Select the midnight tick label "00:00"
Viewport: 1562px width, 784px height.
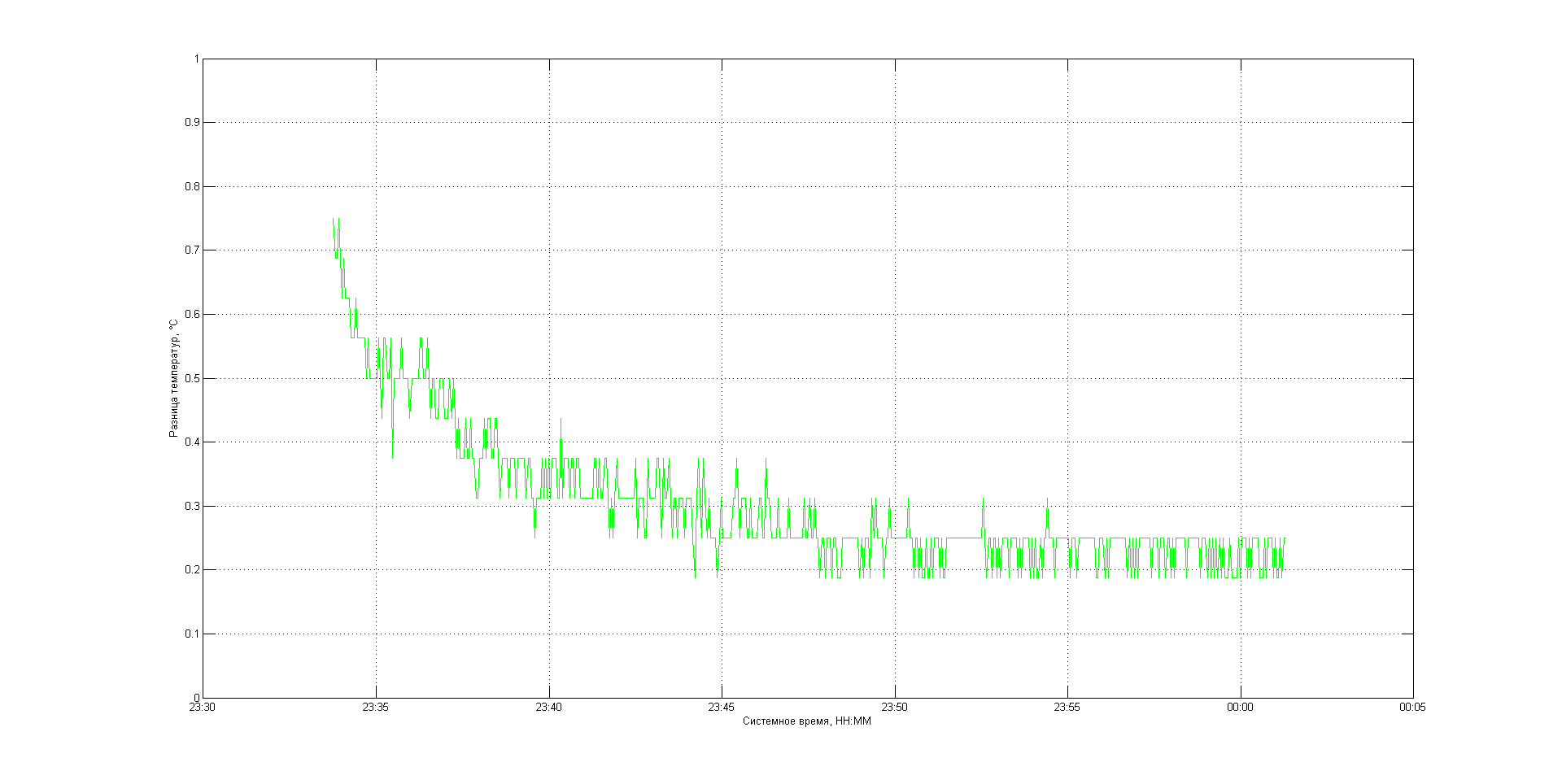[x=1240, y=708]
